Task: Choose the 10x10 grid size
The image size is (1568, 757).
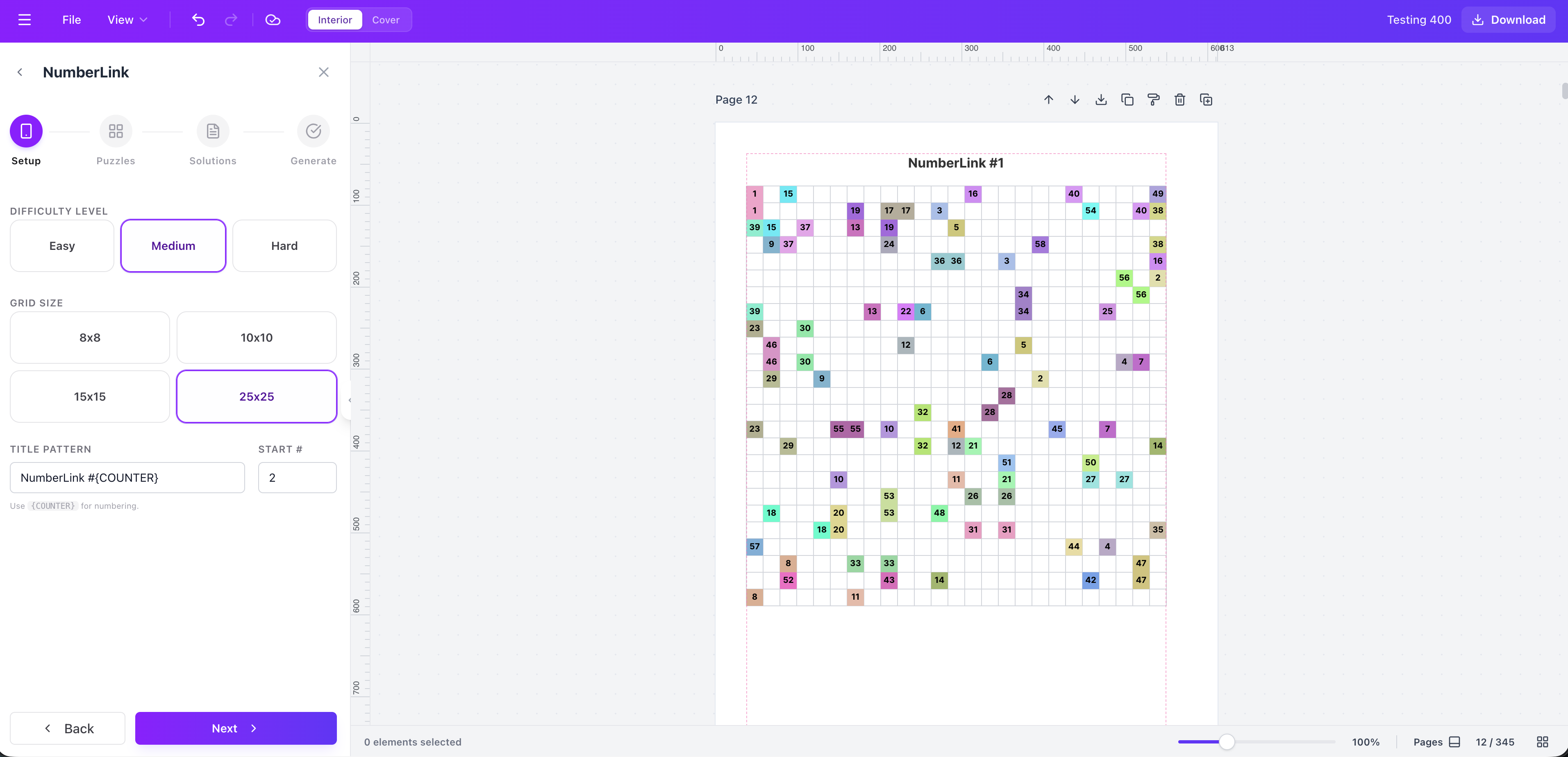Action: 256,337
